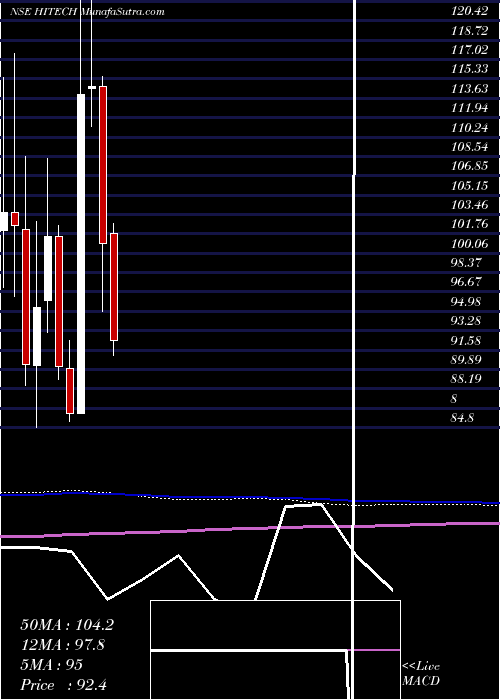Click the small white doji candle near 113.63
Screen dimensions: 500x700
(92, 88)
